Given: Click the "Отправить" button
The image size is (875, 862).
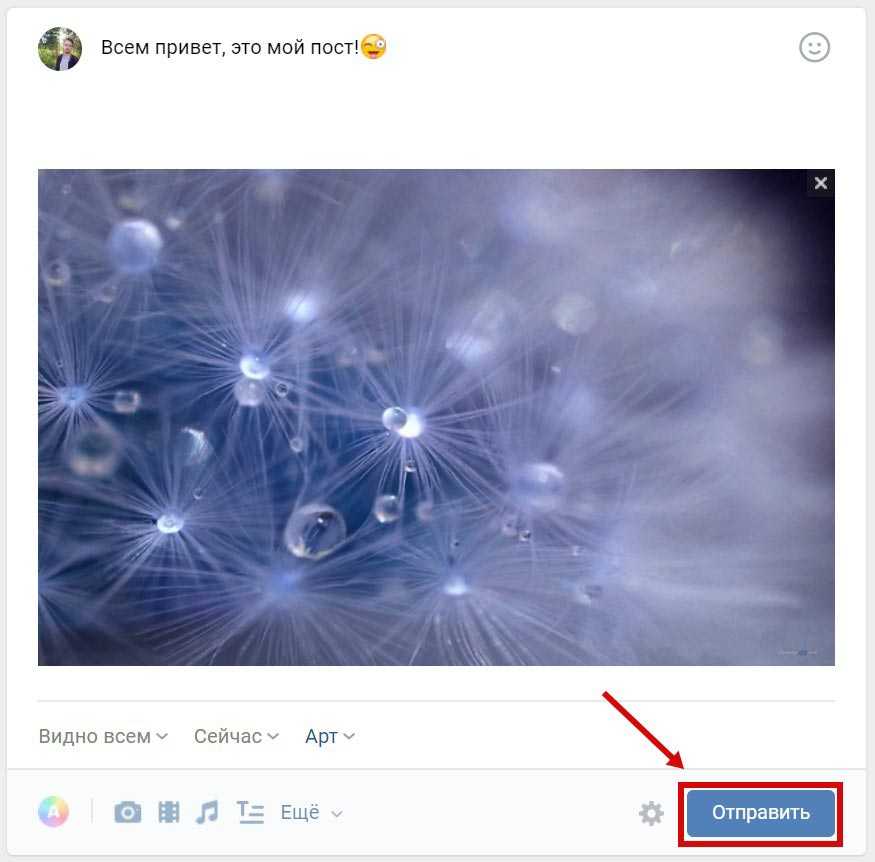Looking at the screenshot, I should [x=761, y=812].
